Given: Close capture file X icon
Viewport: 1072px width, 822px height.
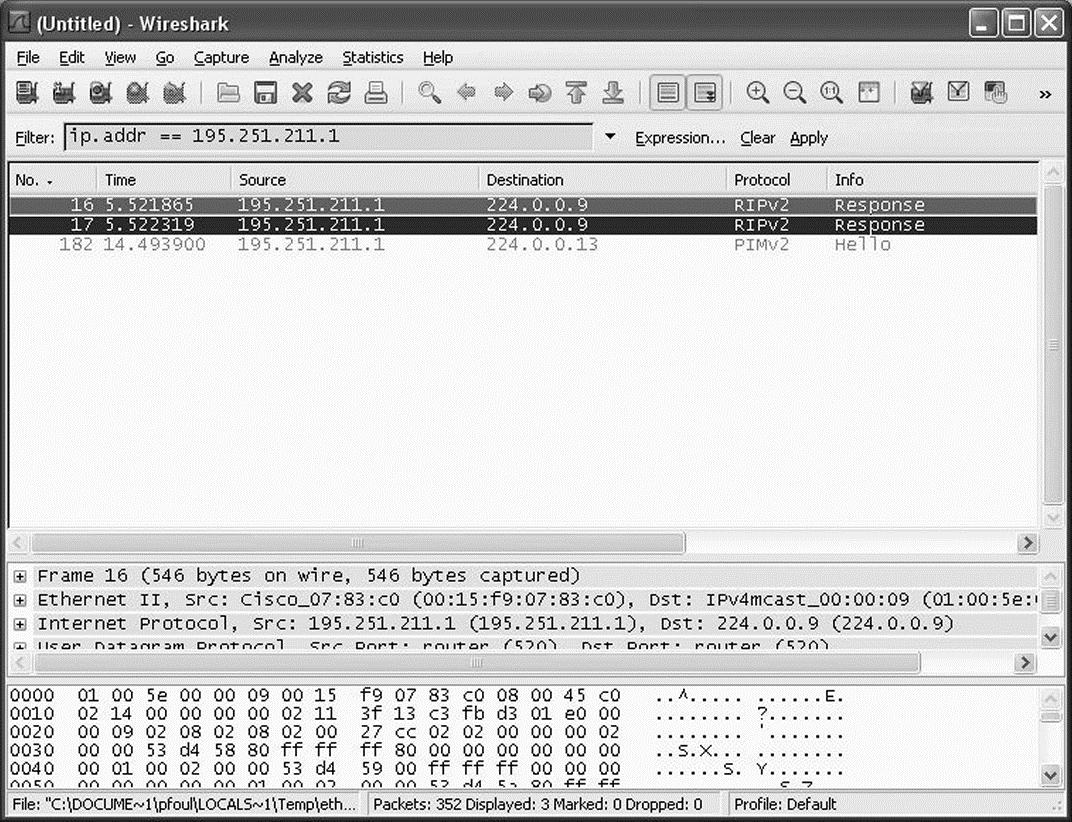Looking at the screenshot, I should click(302, 92).
